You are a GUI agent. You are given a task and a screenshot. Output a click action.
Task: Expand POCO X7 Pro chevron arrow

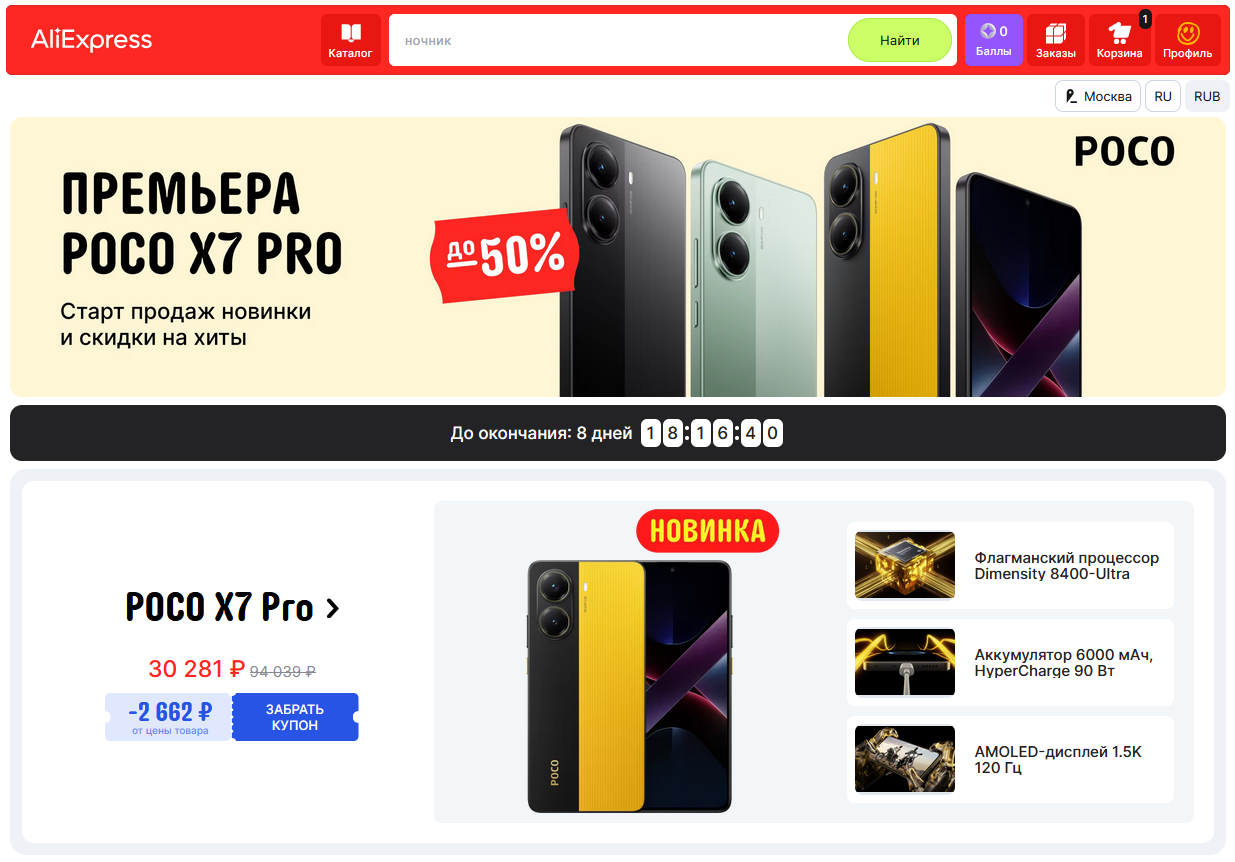[333, 607]
